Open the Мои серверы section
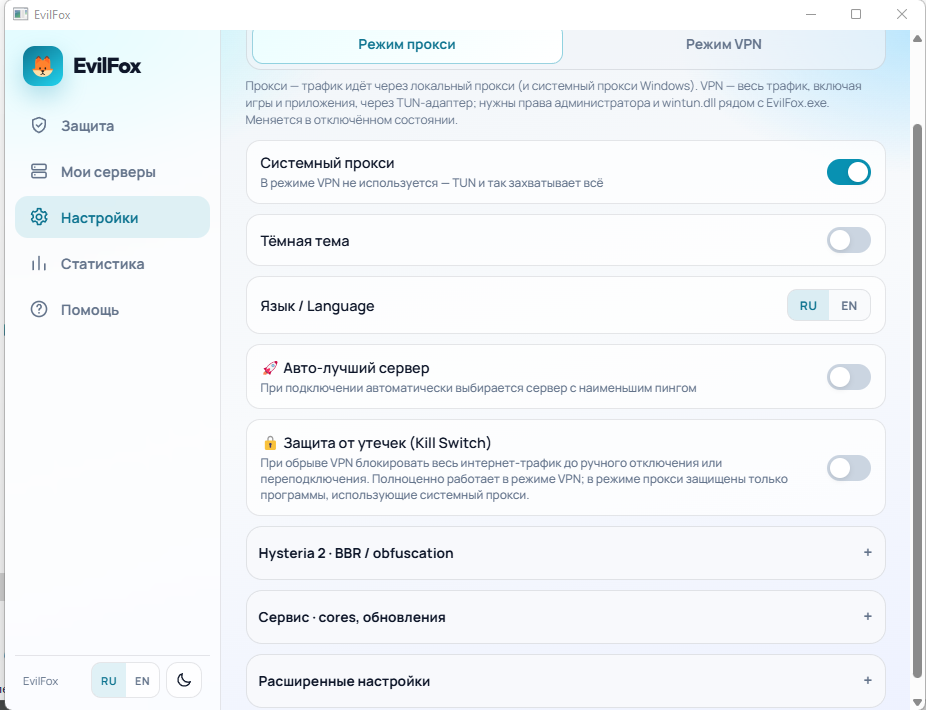The width and height of the screenshot is (926, 710). 112,171
